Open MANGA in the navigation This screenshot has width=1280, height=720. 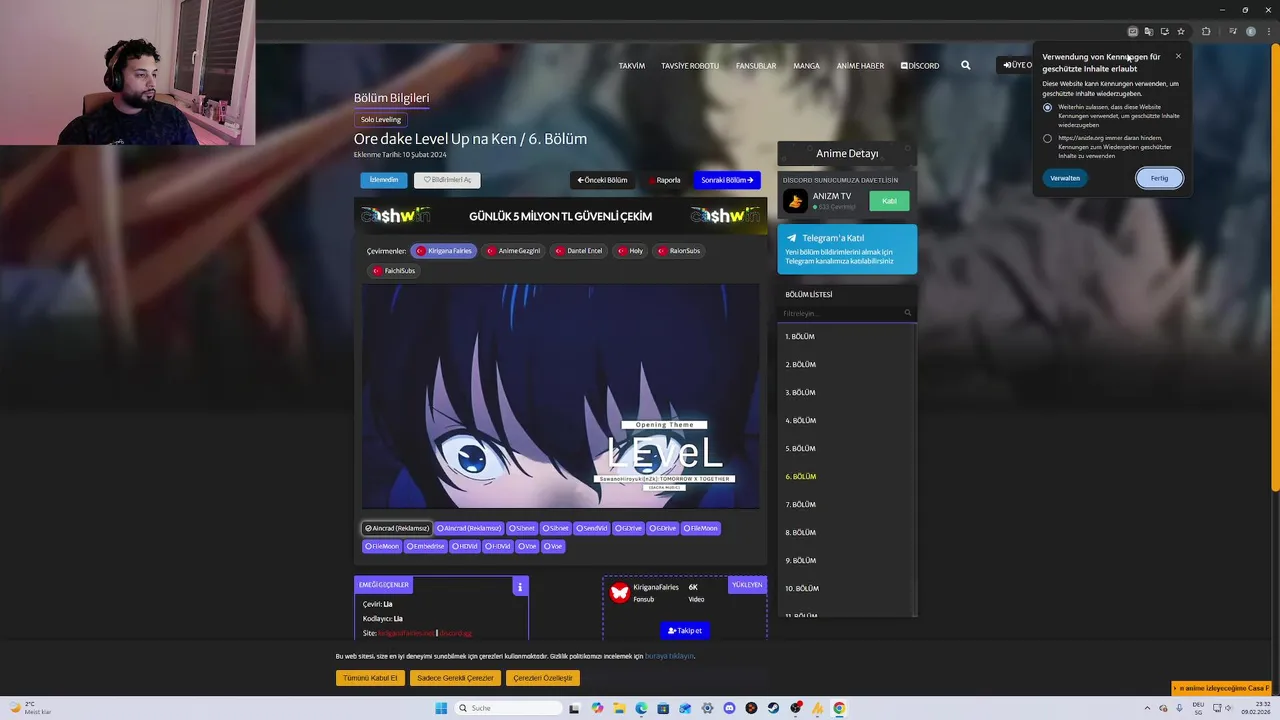point(806,65)
